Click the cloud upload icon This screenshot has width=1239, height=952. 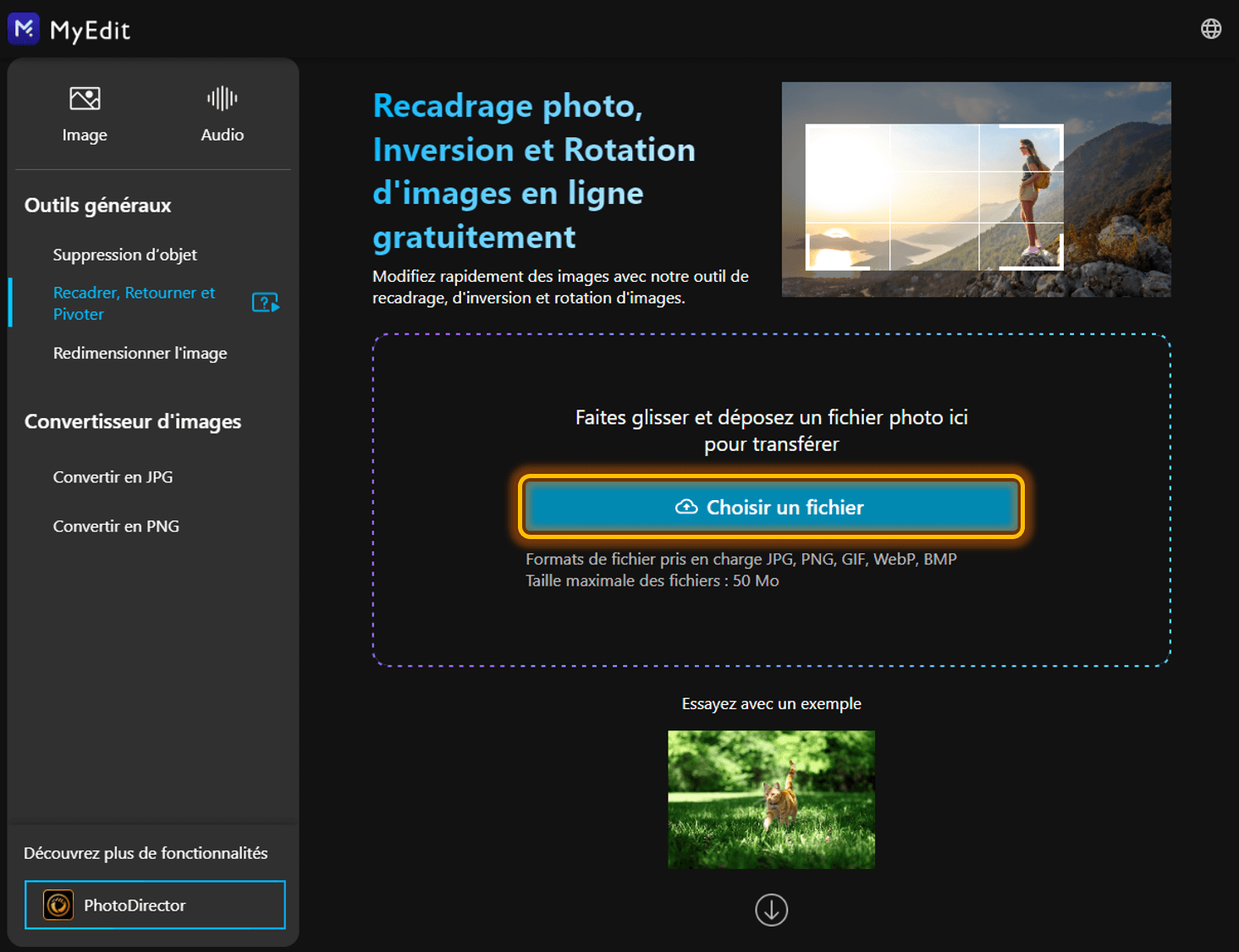pyautogui.click(x=686, y=507)
